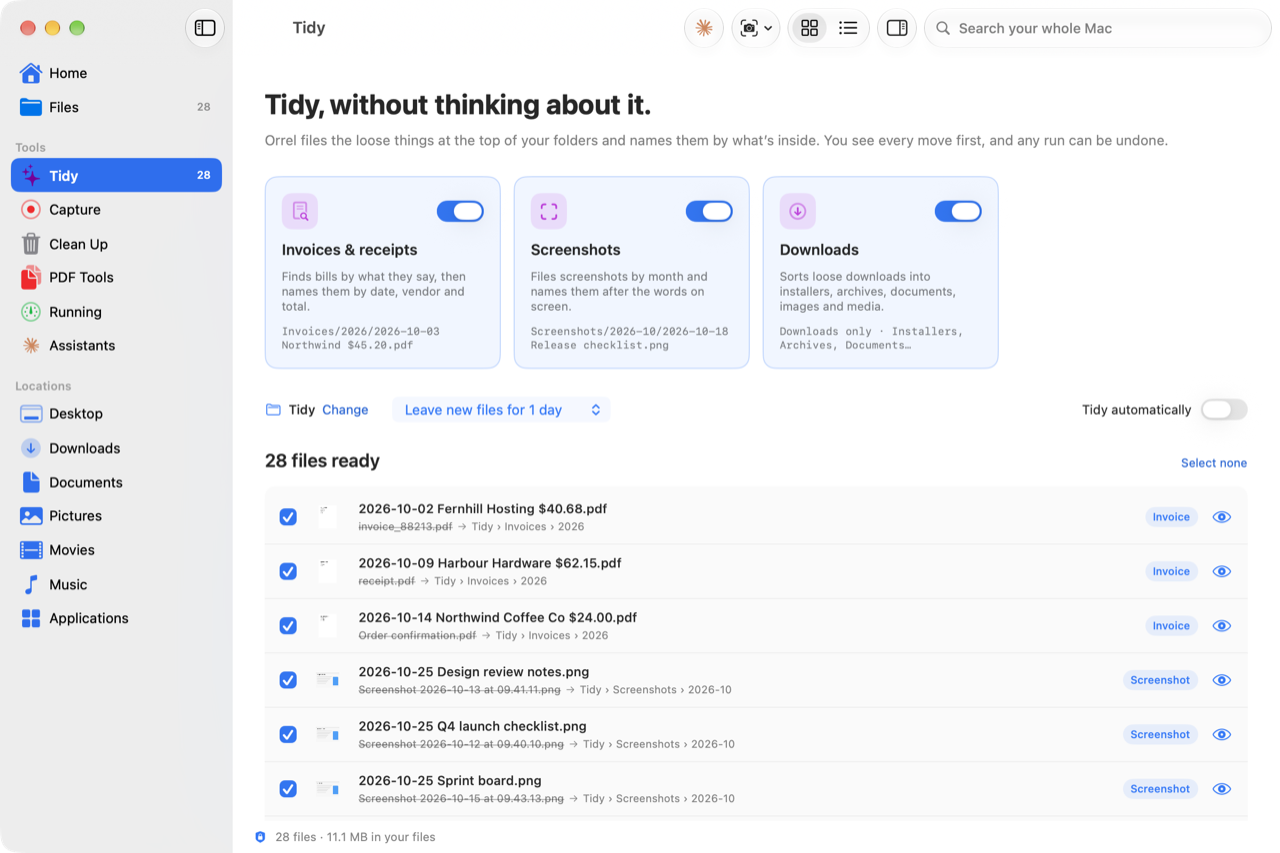Focus the Search your whole Mac field
1280x853 pixels.
click(x=1098, y=28)
